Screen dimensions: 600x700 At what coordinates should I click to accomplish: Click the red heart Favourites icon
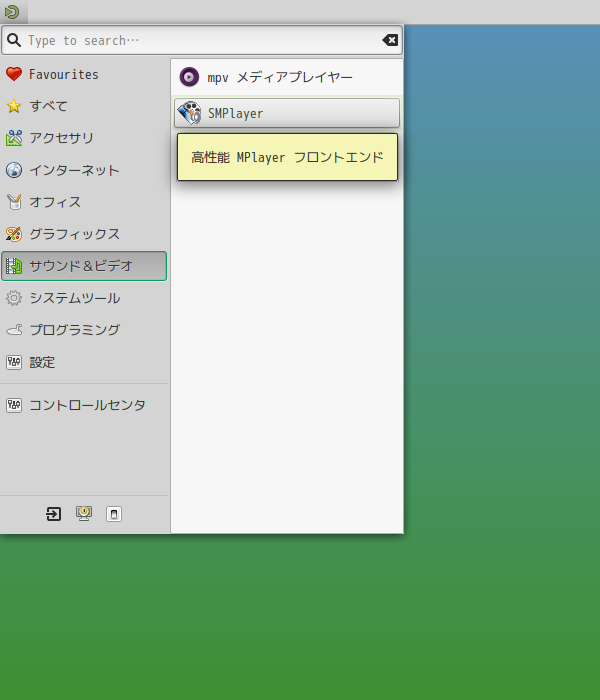tap(14, 74)
